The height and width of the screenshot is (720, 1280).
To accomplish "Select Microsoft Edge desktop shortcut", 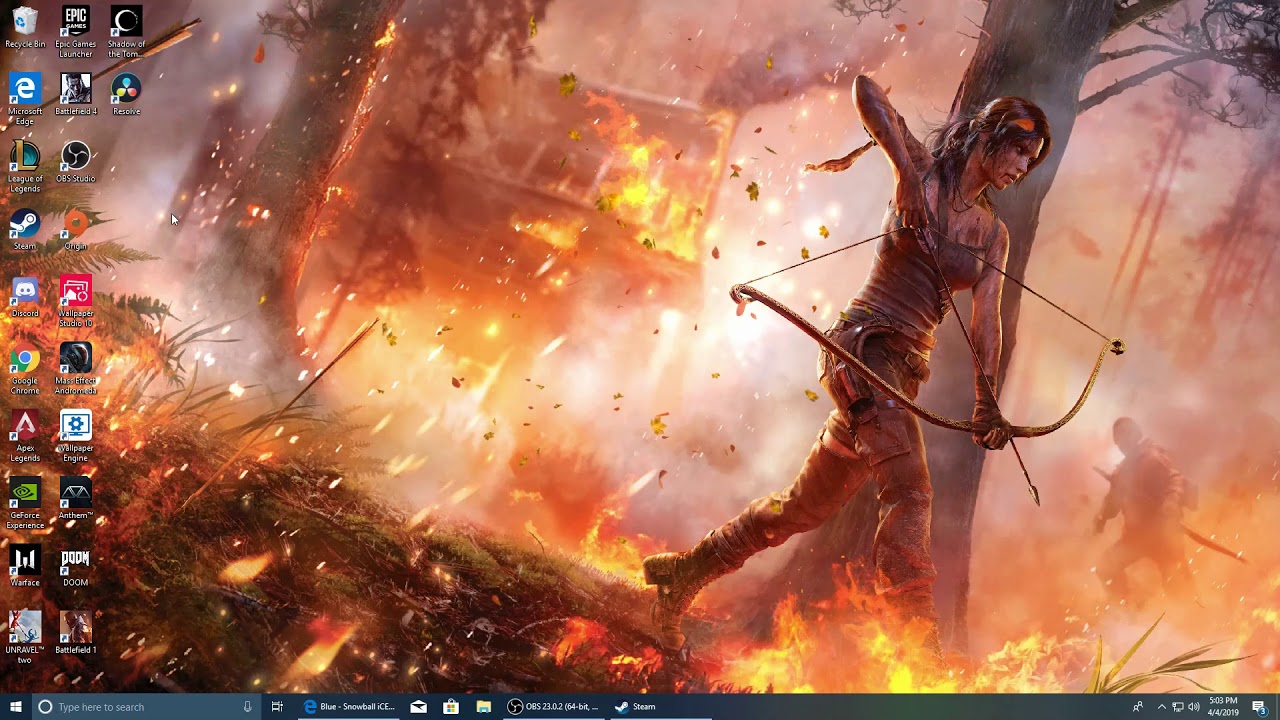I will point(25,99).
